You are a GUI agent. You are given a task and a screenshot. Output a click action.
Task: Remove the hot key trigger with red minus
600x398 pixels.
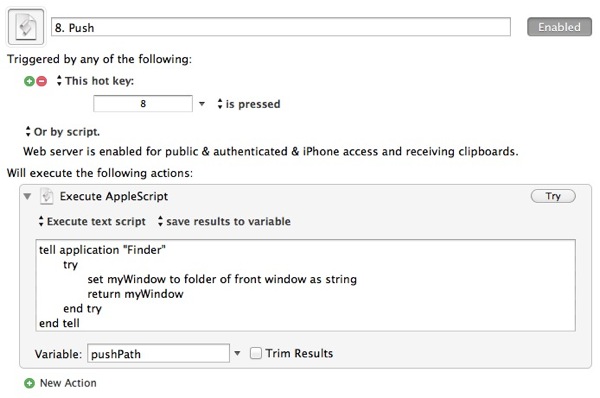(x=42, y=81)
